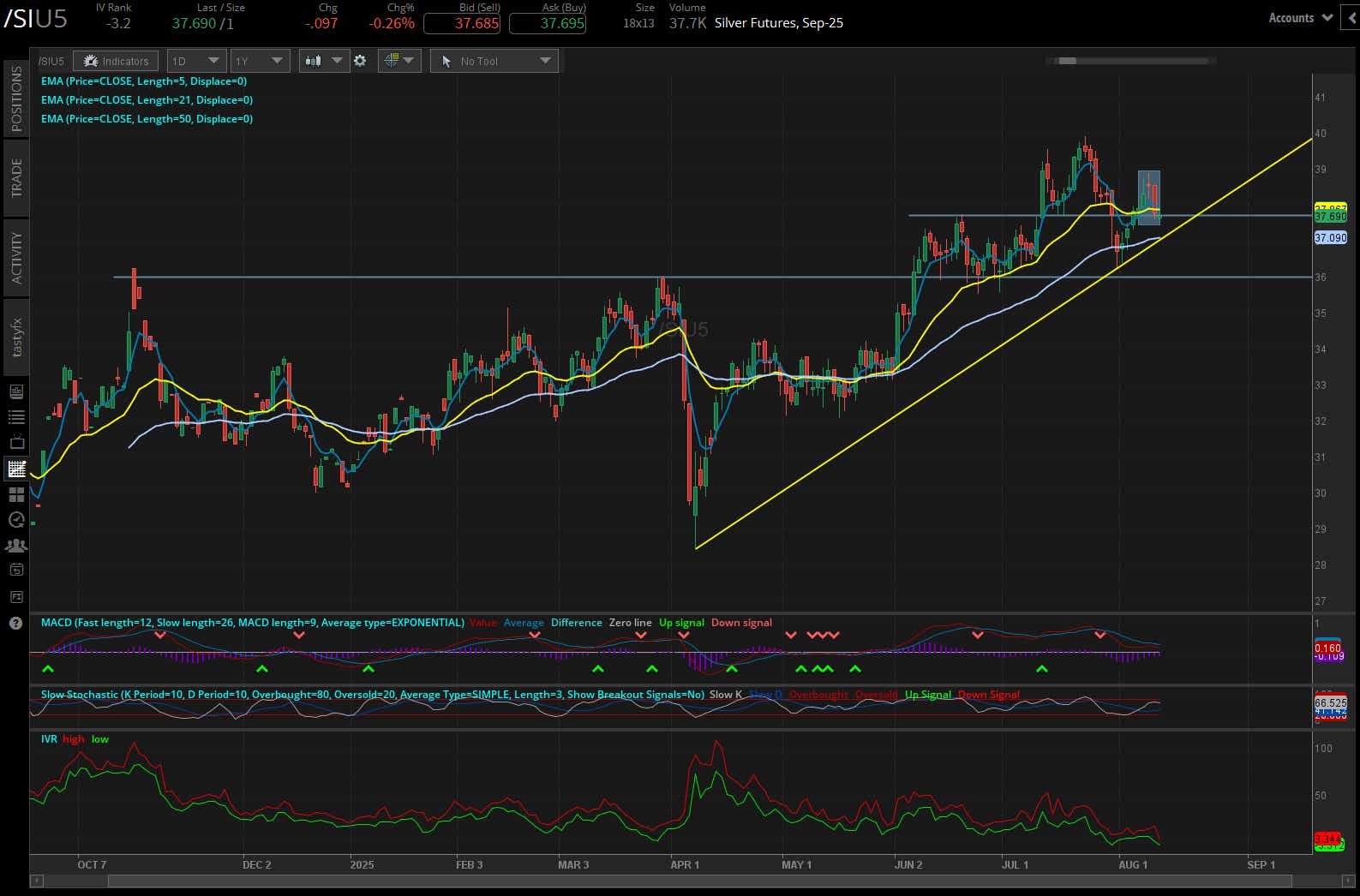Select the EMA Length=5 study label
Screen dimensions: 1360x896
click(144, 81)
